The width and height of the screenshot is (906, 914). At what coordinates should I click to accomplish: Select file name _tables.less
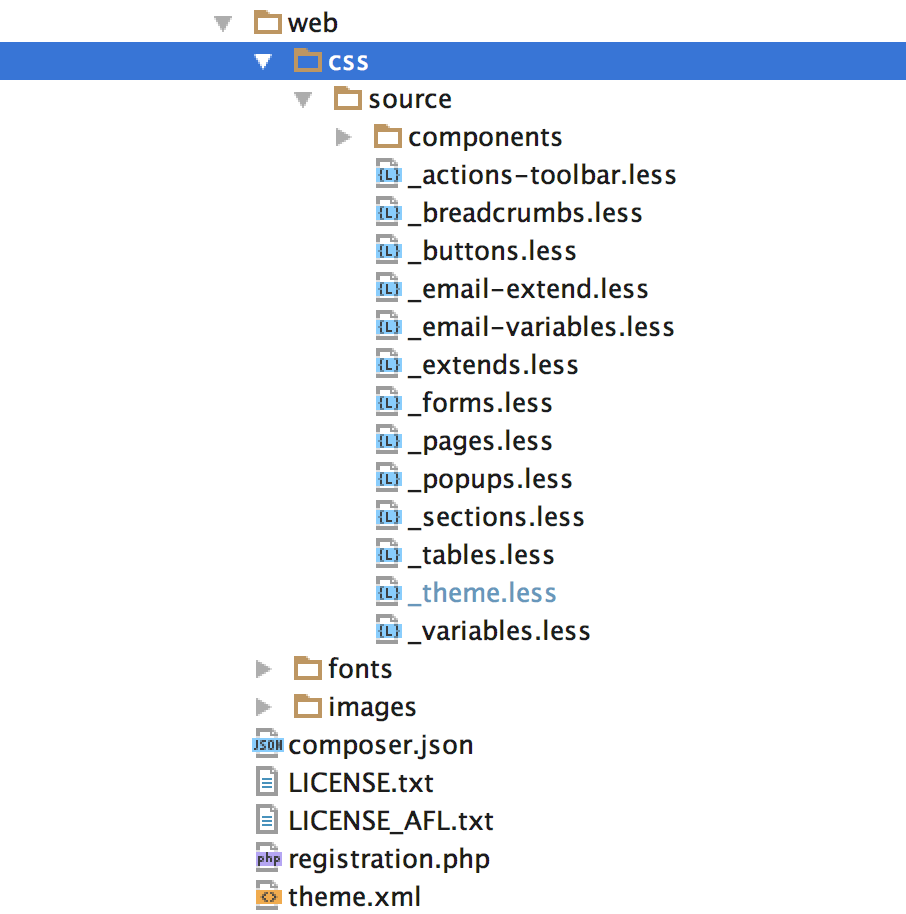pyautogui.click(x=482, y=555)
